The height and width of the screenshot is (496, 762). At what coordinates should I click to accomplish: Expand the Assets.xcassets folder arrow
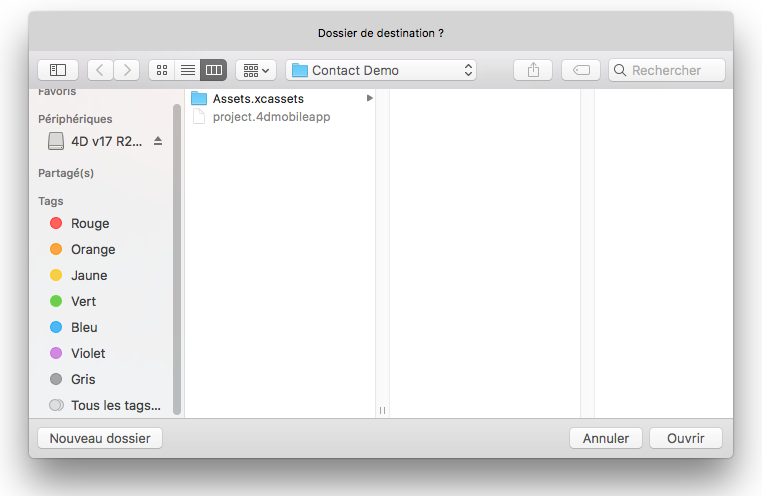coord(369,98)
